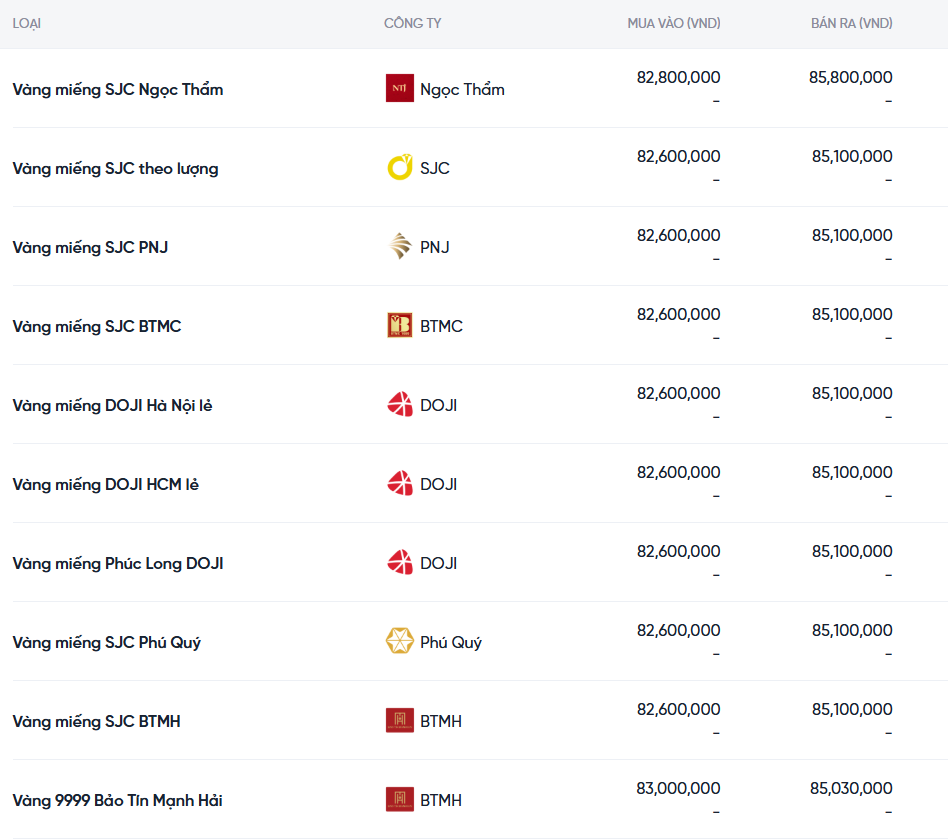Click sell price 85,100,000 in DOJI HCM row

coord(852,472)
